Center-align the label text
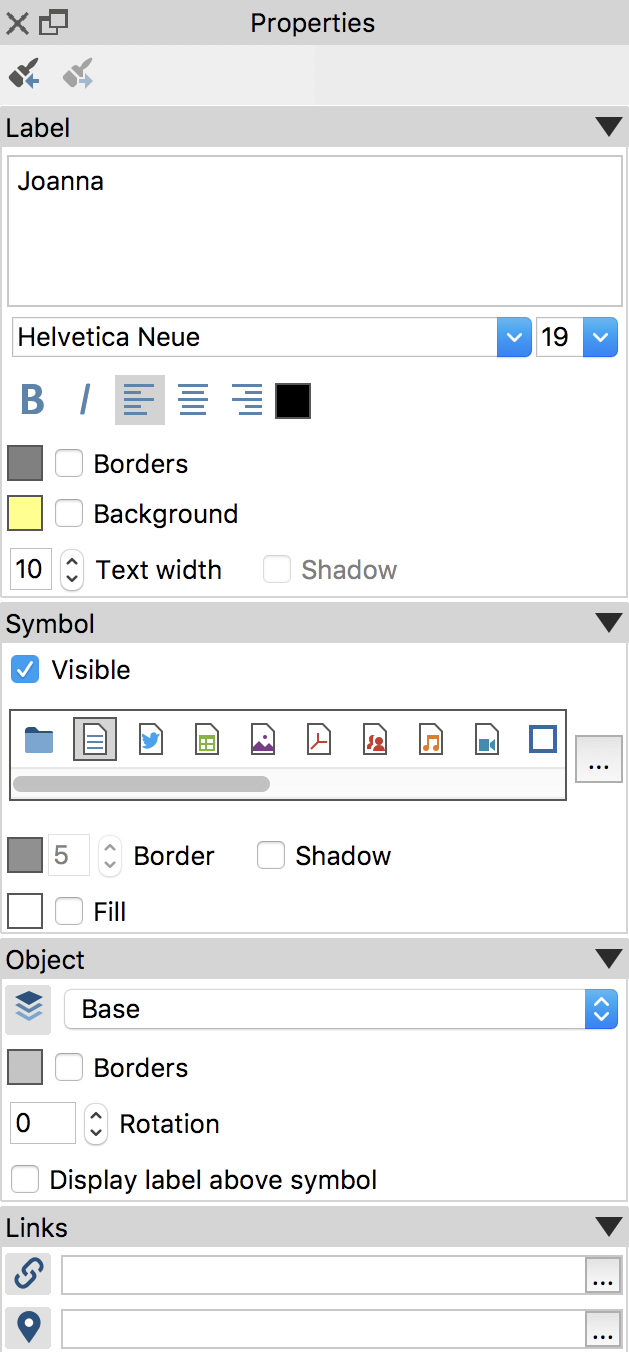This screenshot has width=629, height=1352. pyautogui.click(x=193, y=400)
